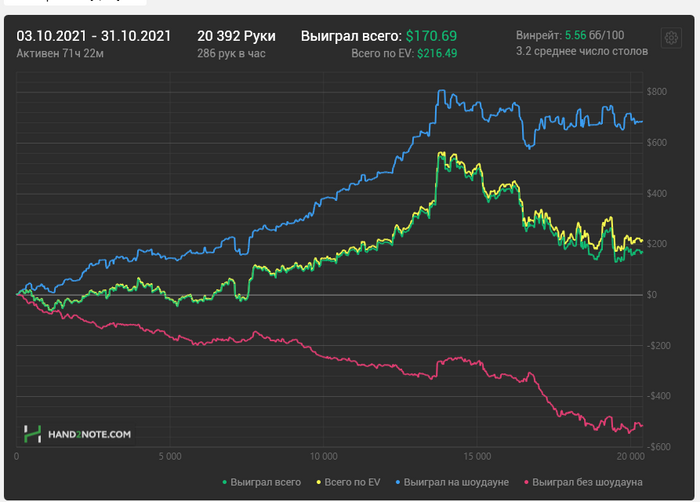Click 'Активен 71ч 22м' activity text
Image resolution: width=700 pixels, height=502 pixels.
pos(60,54)
